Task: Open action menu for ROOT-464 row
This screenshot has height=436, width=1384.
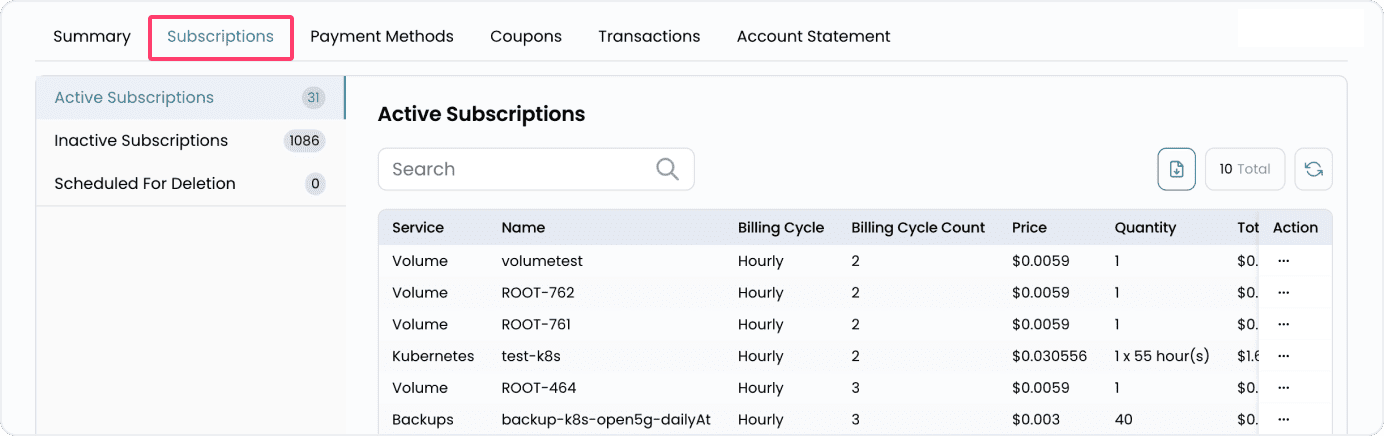Action: 1284,388
